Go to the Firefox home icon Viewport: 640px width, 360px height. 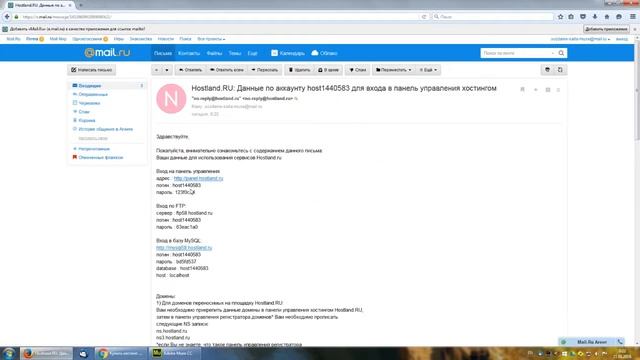click(607, 17)
